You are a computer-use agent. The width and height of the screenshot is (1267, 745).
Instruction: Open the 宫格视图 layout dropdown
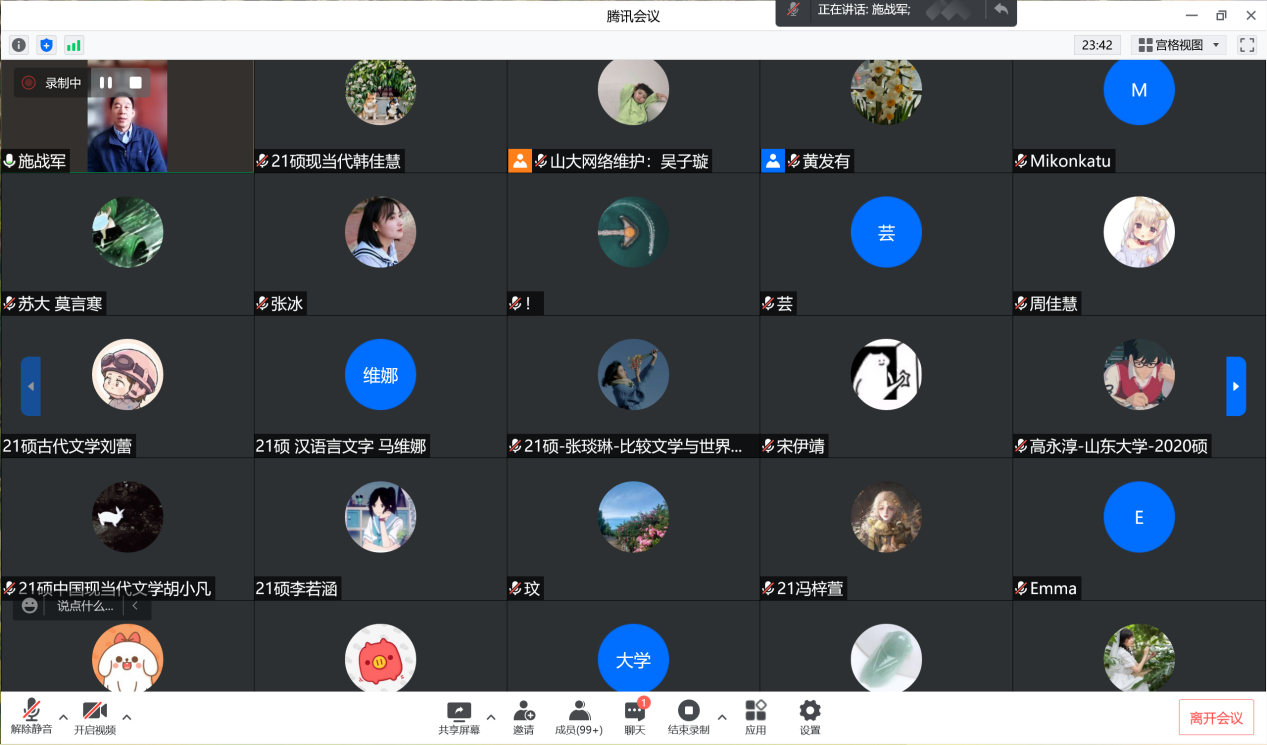tap(1180, 45)
